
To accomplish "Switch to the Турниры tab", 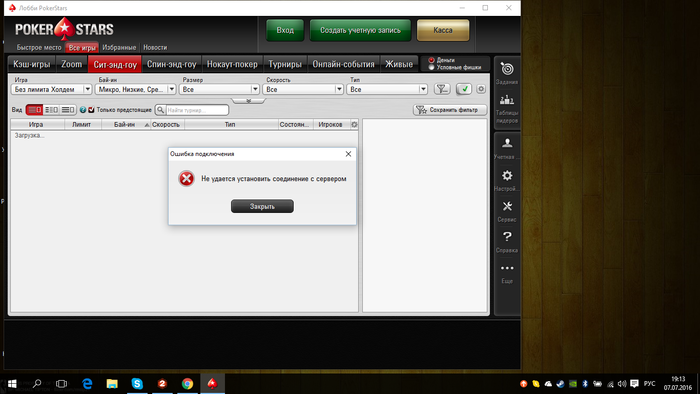I will coord(285,64).
